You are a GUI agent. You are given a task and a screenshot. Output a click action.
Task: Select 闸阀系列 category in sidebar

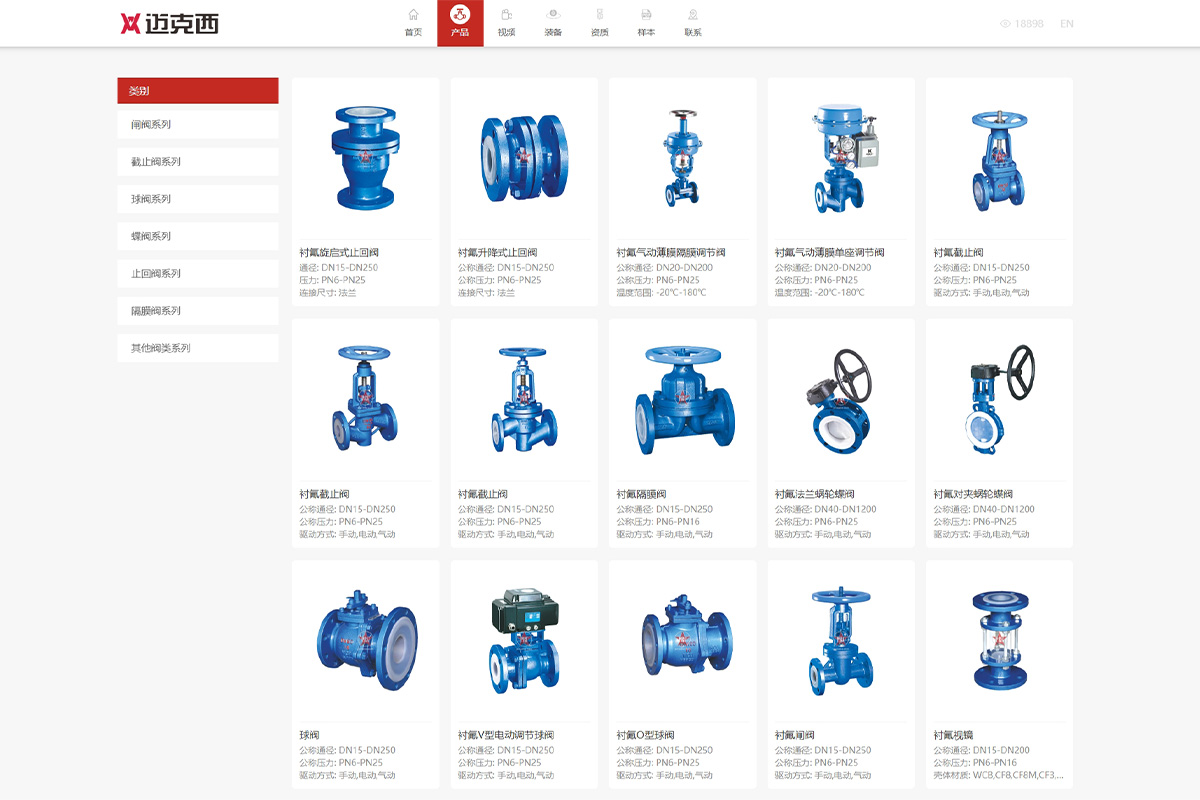click(x=198, y=125)
